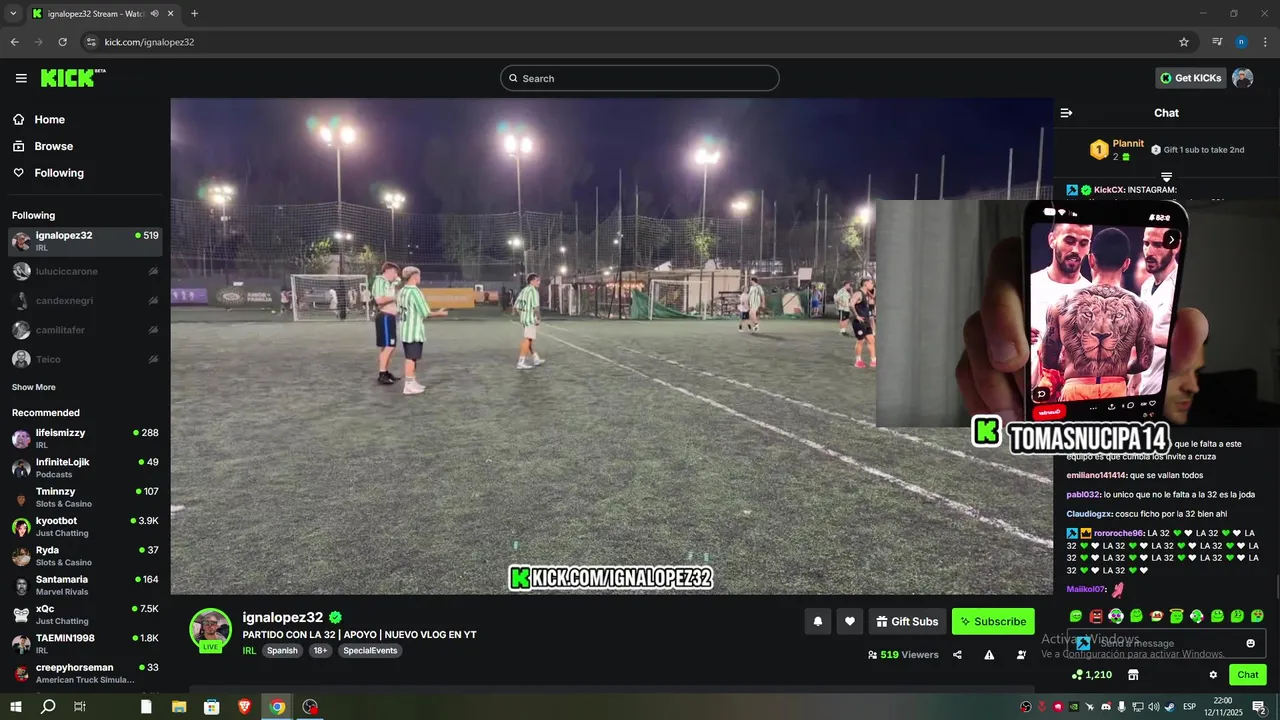Open the user icon beside the report triangle
Screen dimensions: 1280x720
click(1021, 655)
